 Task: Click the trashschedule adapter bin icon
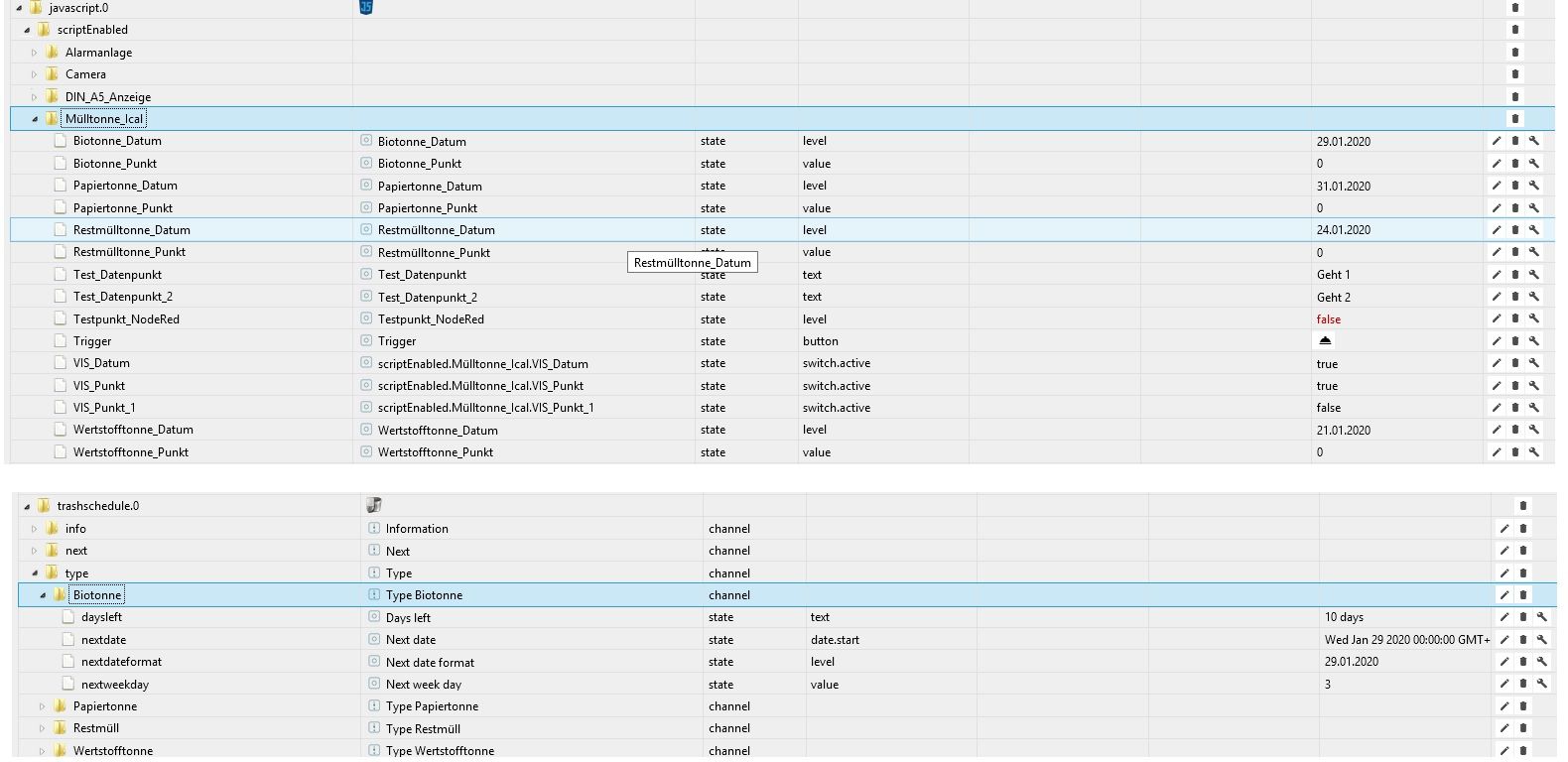click(x=374, y=505)
